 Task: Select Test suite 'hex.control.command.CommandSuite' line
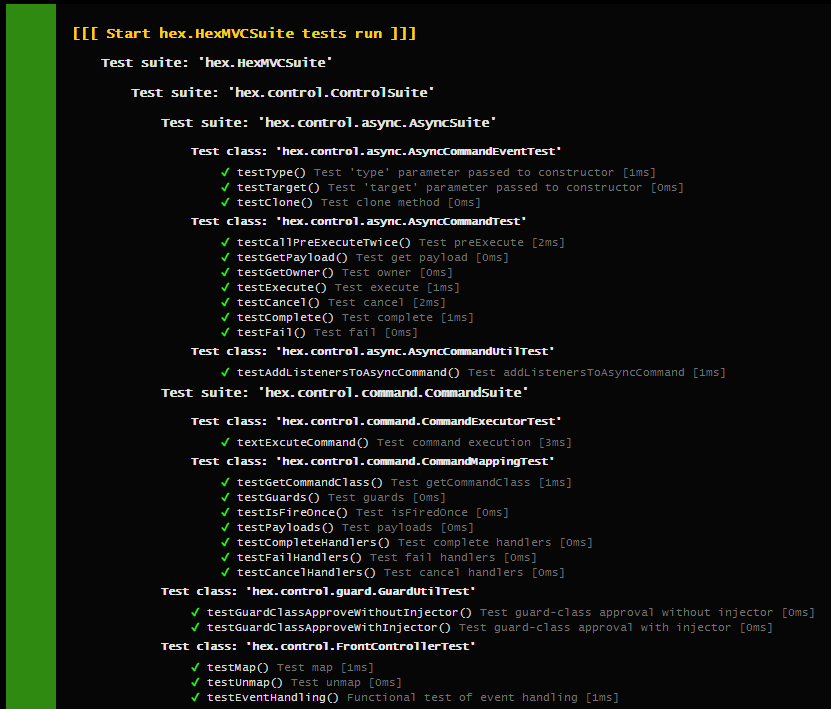click(x=344, y=393)
